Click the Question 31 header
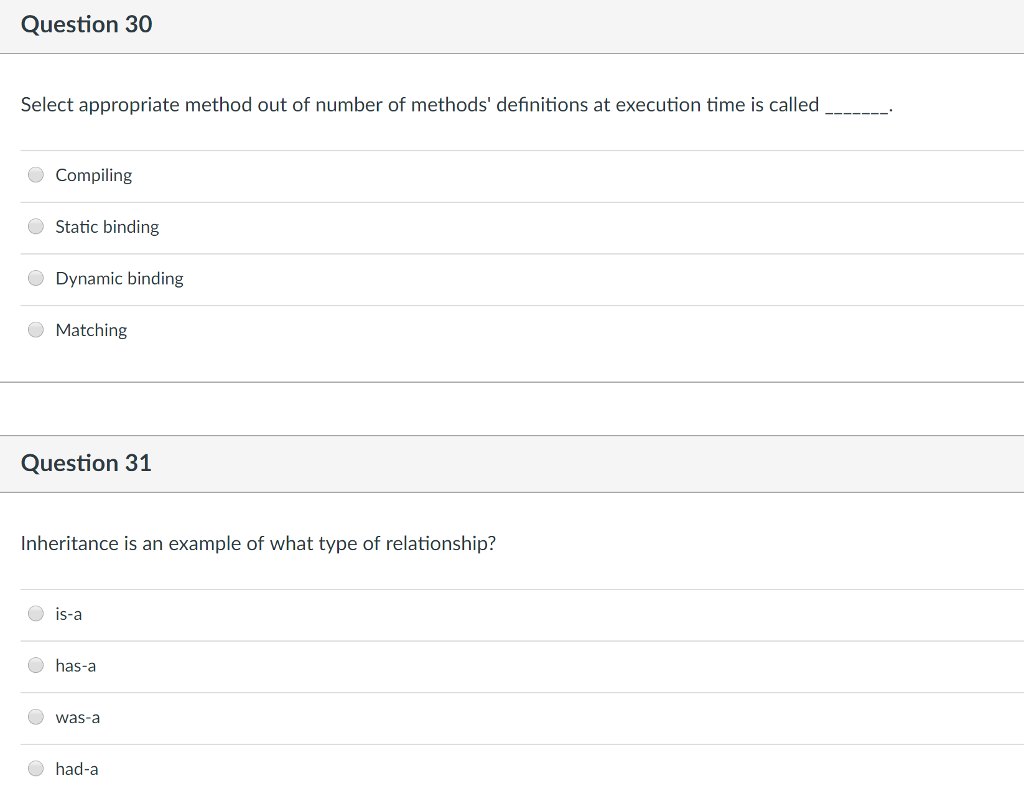The image size is (1024, 801). point(86,463)
